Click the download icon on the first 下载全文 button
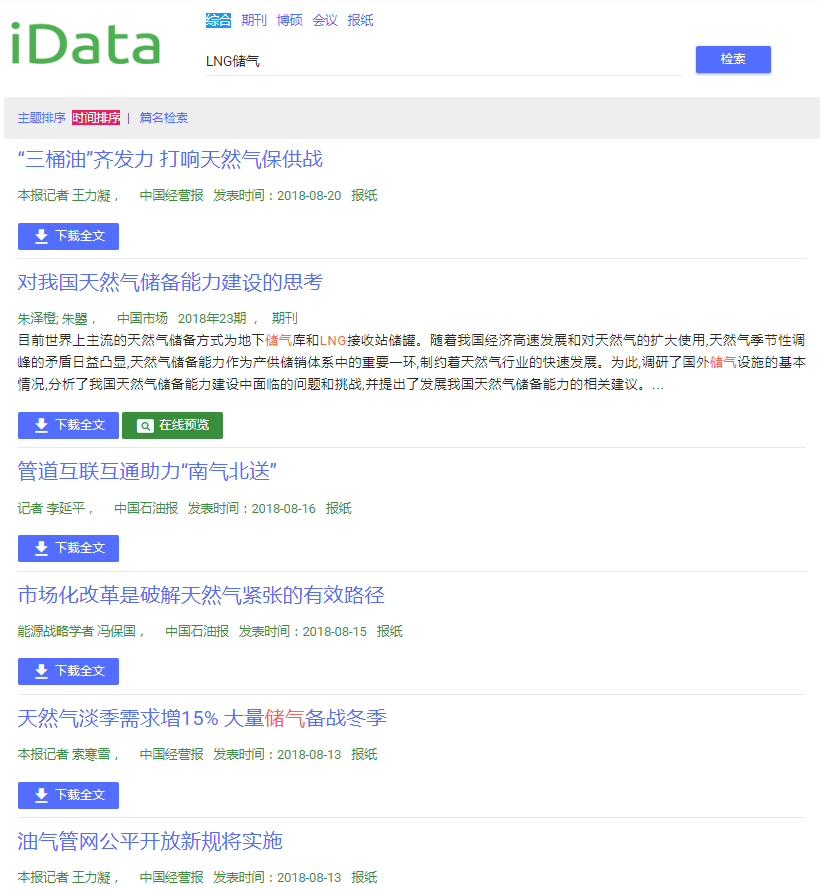This screenshot has width=823, height=895. tap(40, 236)
